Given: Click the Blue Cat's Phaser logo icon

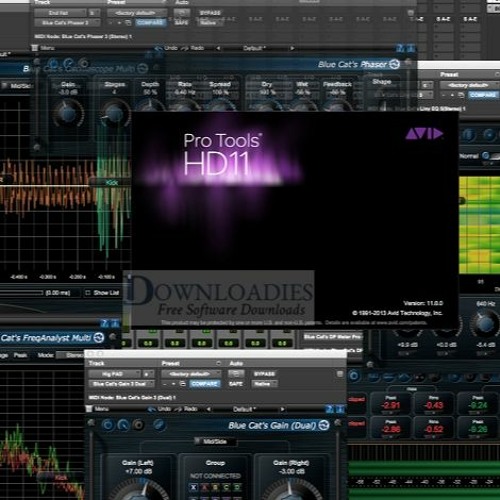Looking at the screenshot, I should [395, 64].
